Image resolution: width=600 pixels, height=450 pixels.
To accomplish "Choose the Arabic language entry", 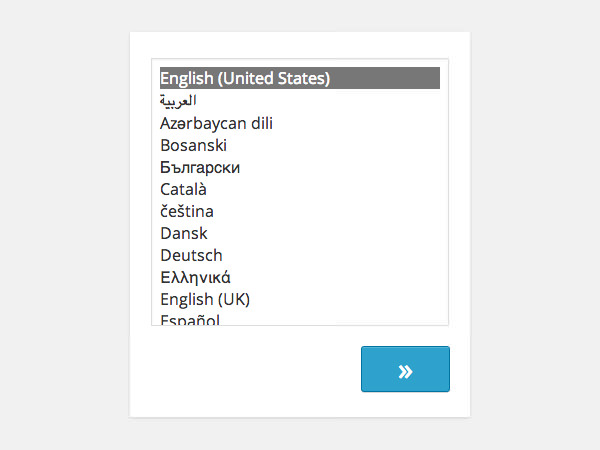I will tap(178, 101).
